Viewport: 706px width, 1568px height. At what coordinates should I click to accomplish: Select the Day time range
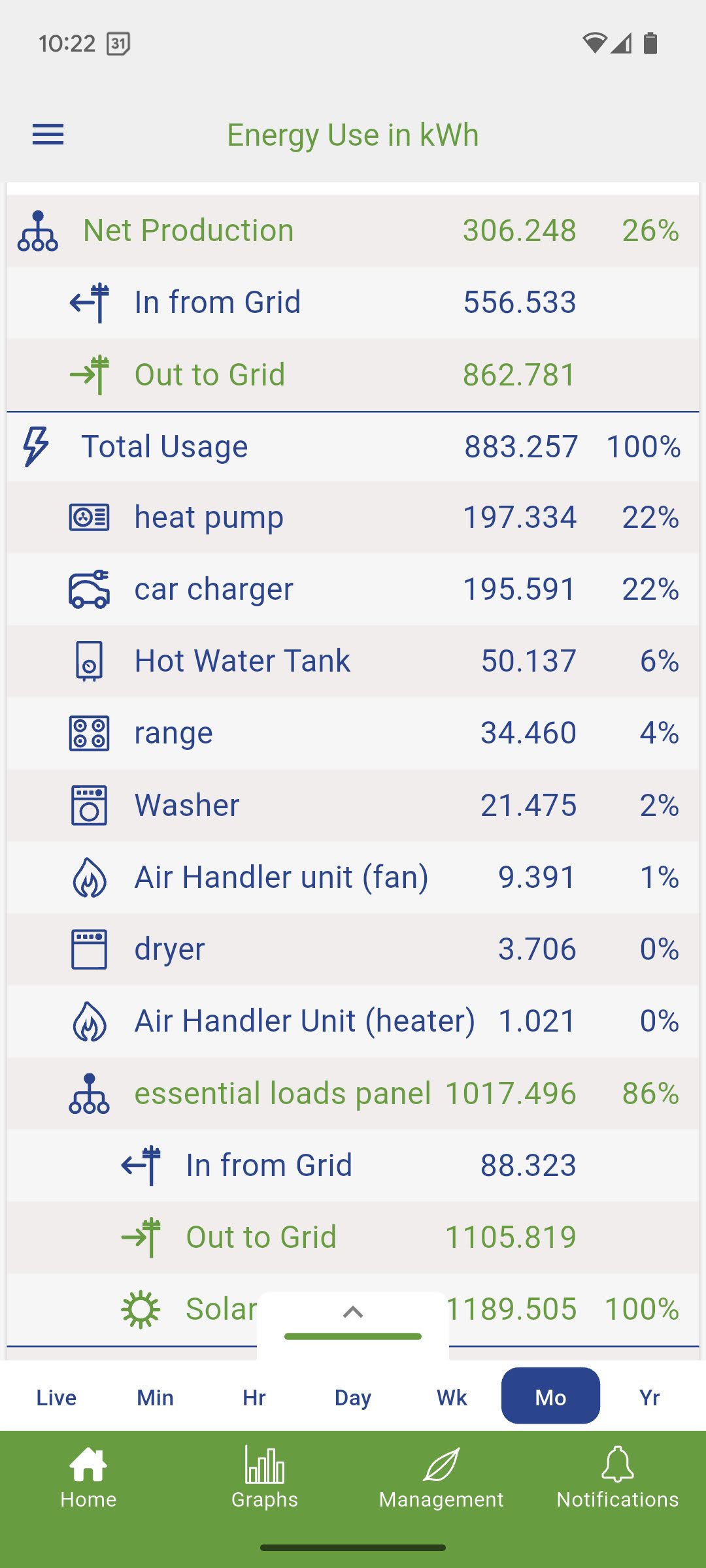353,1397
